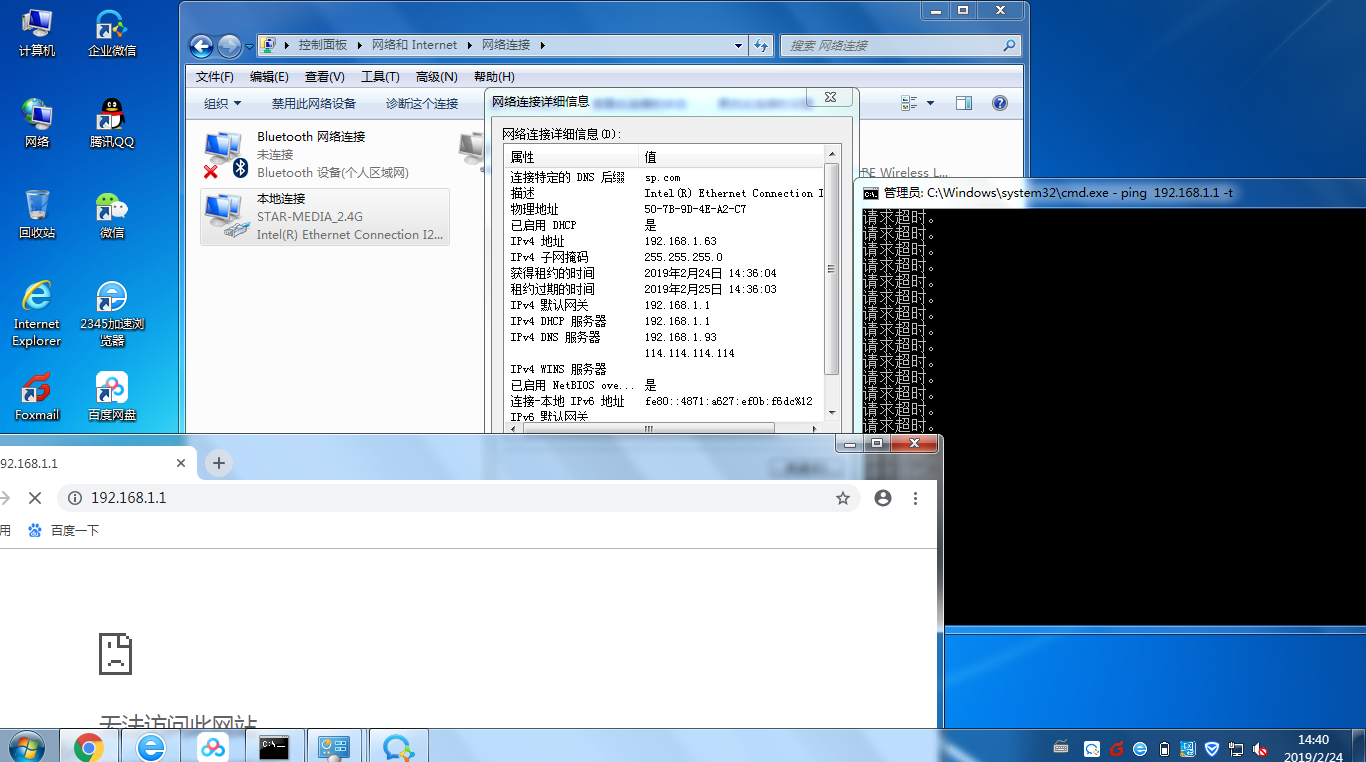Click the cmd.exe ping window title bar
The image size is (1366, 762).
point(1112,193)
